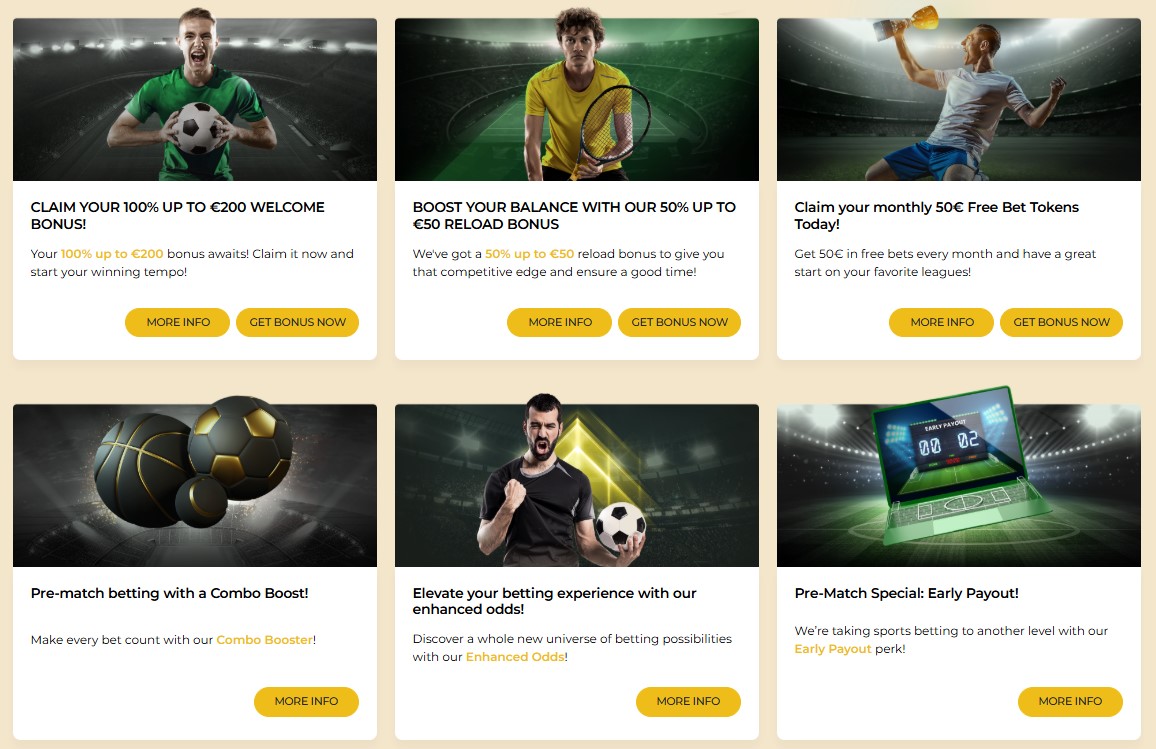
Task: Click the trophy-raising athlete banner image
Action: (958, 99)
